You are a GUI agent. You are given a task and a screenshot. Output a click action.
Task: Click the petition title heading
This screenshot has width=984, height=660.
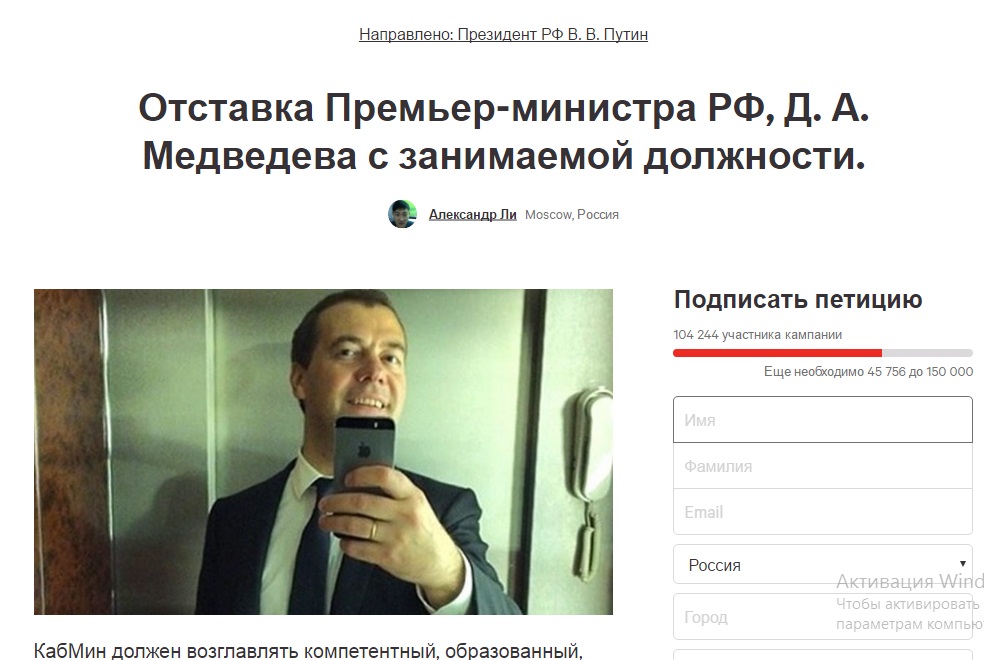503,132
